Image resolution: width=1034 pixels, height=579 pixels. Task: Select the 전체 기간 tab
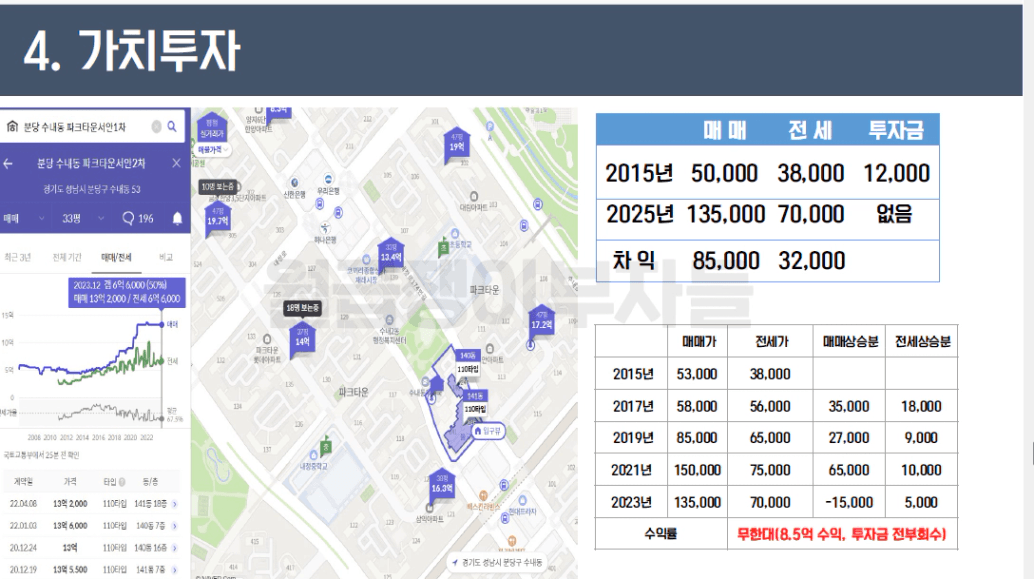(67, 257)
